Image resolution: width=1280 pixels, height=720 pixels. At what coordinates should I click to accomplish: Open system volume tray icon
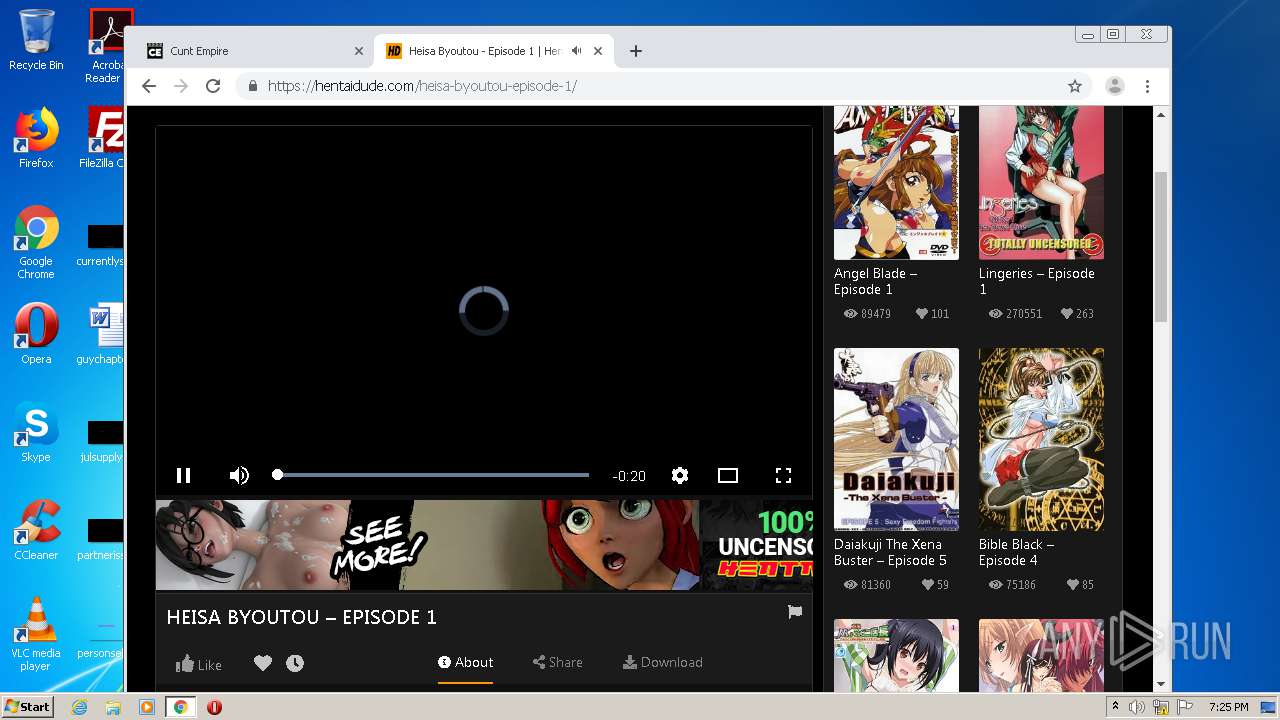pos(1137,707)
